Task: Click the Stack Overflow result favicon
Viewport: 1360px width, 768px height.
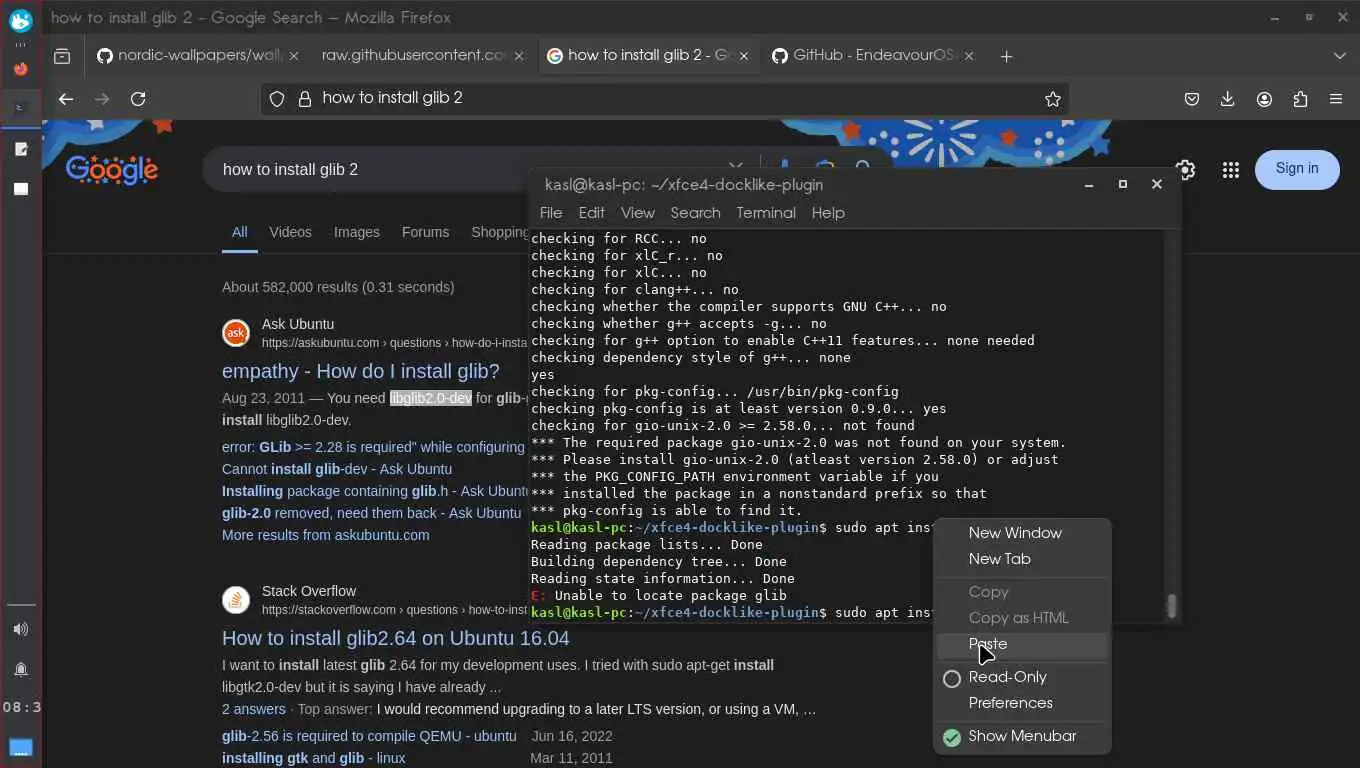Action: (236, 600)
